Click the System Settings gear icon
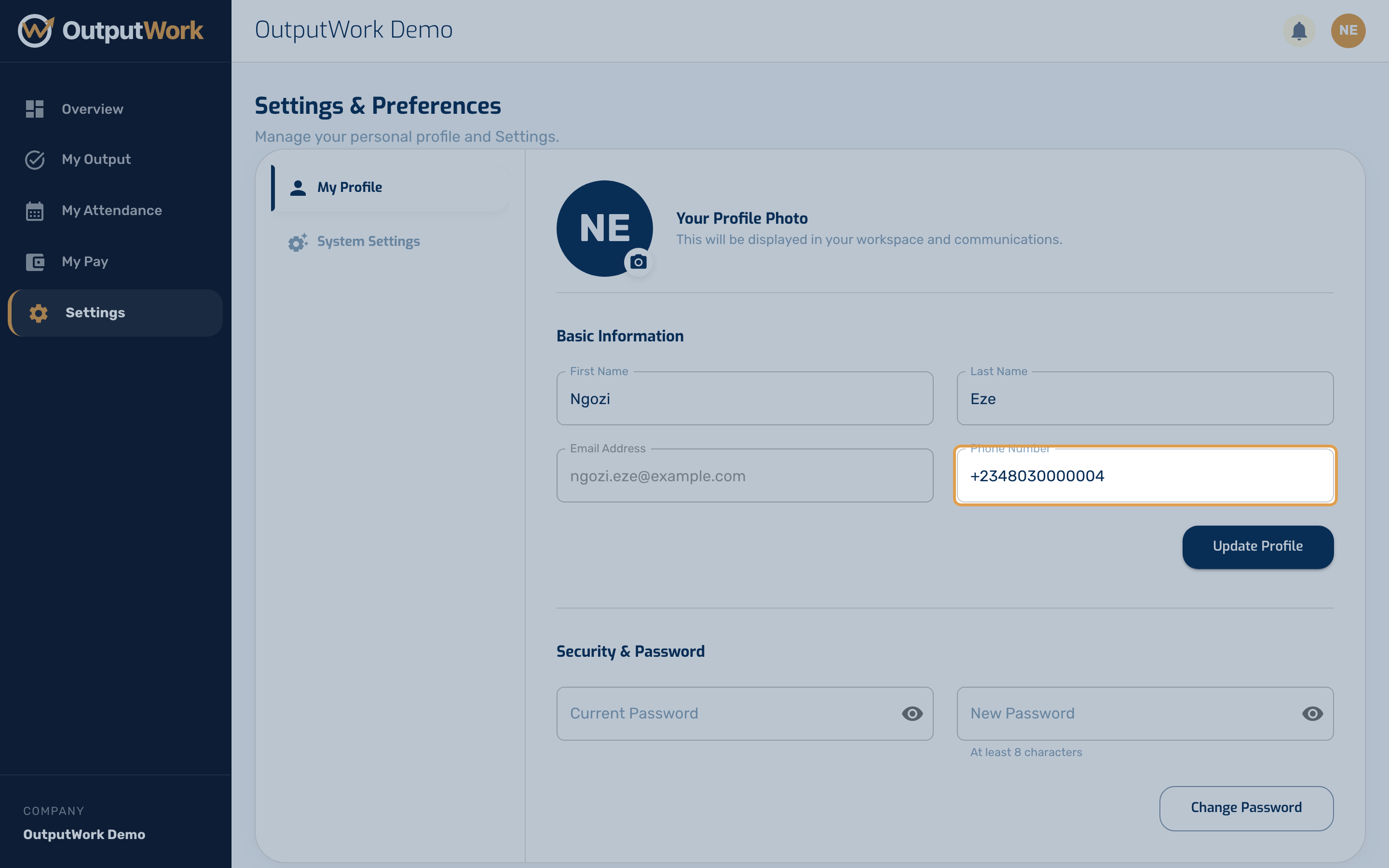1389x868 pixels. (298, 242)
